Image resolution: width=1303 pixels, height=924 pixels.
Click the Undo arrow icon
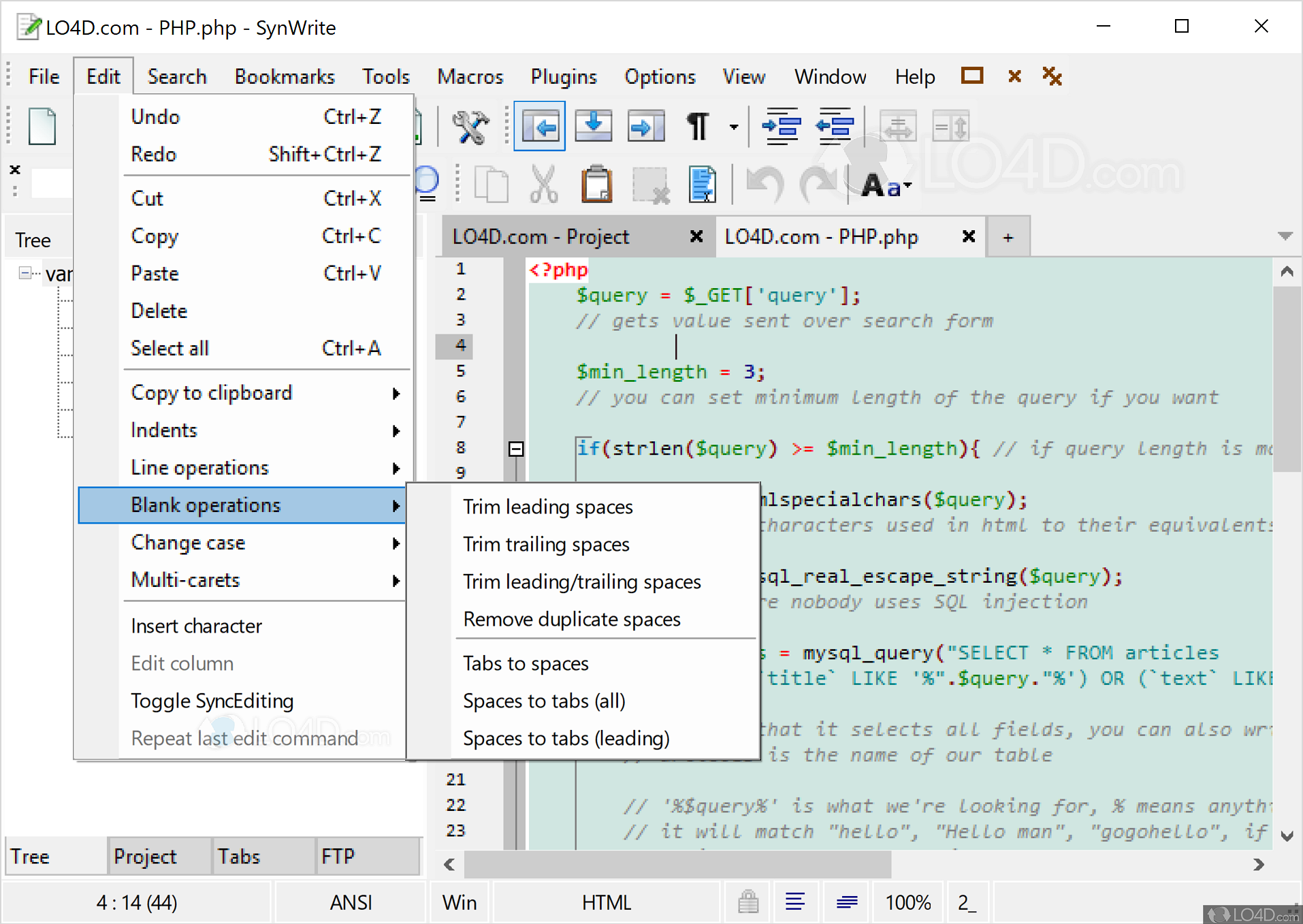(x=764, y=184)
